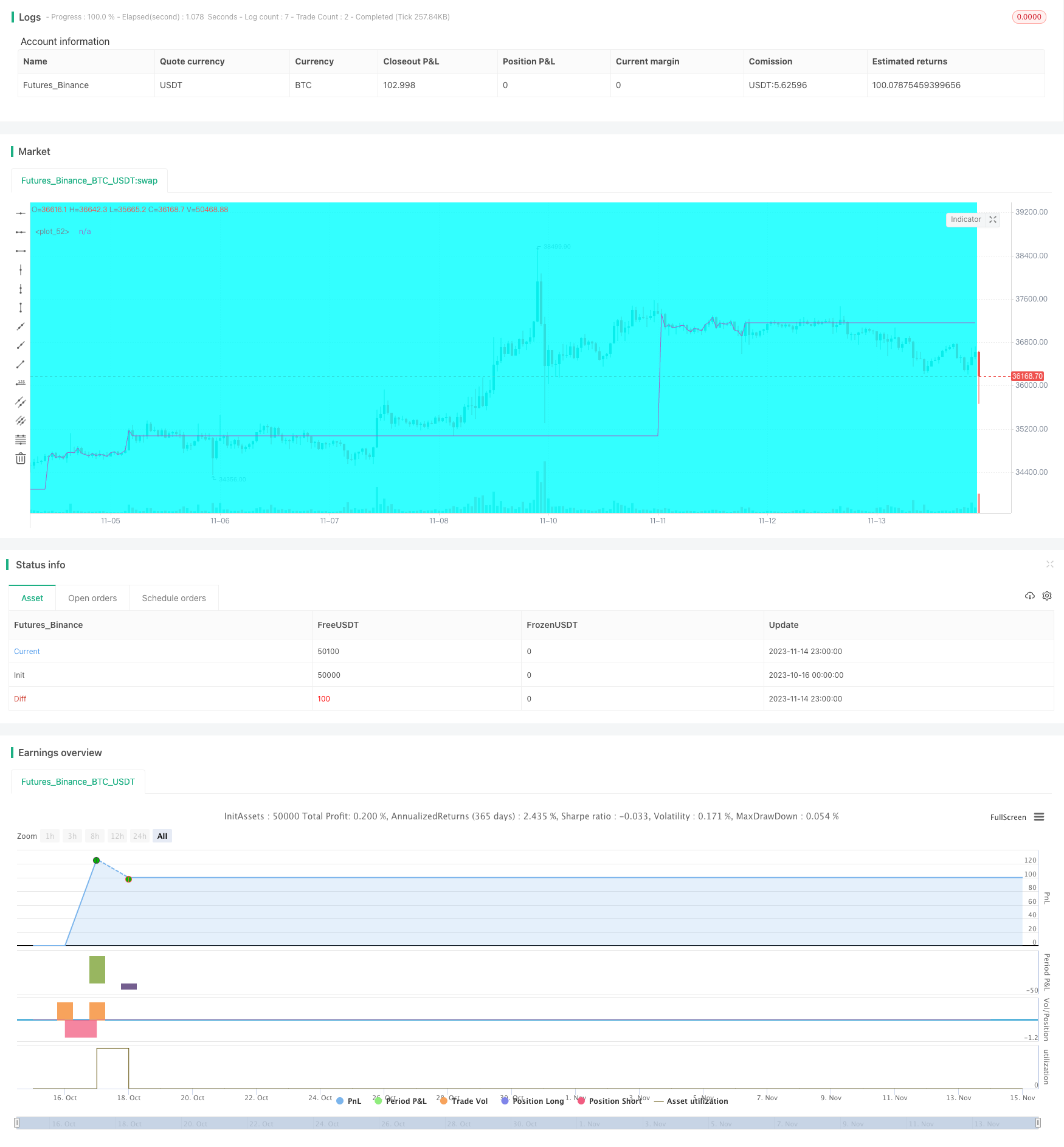The height and width of the screenshot is (1147, 1064).
Task: Click the green Period P&L bar
Action: [97, 970]
